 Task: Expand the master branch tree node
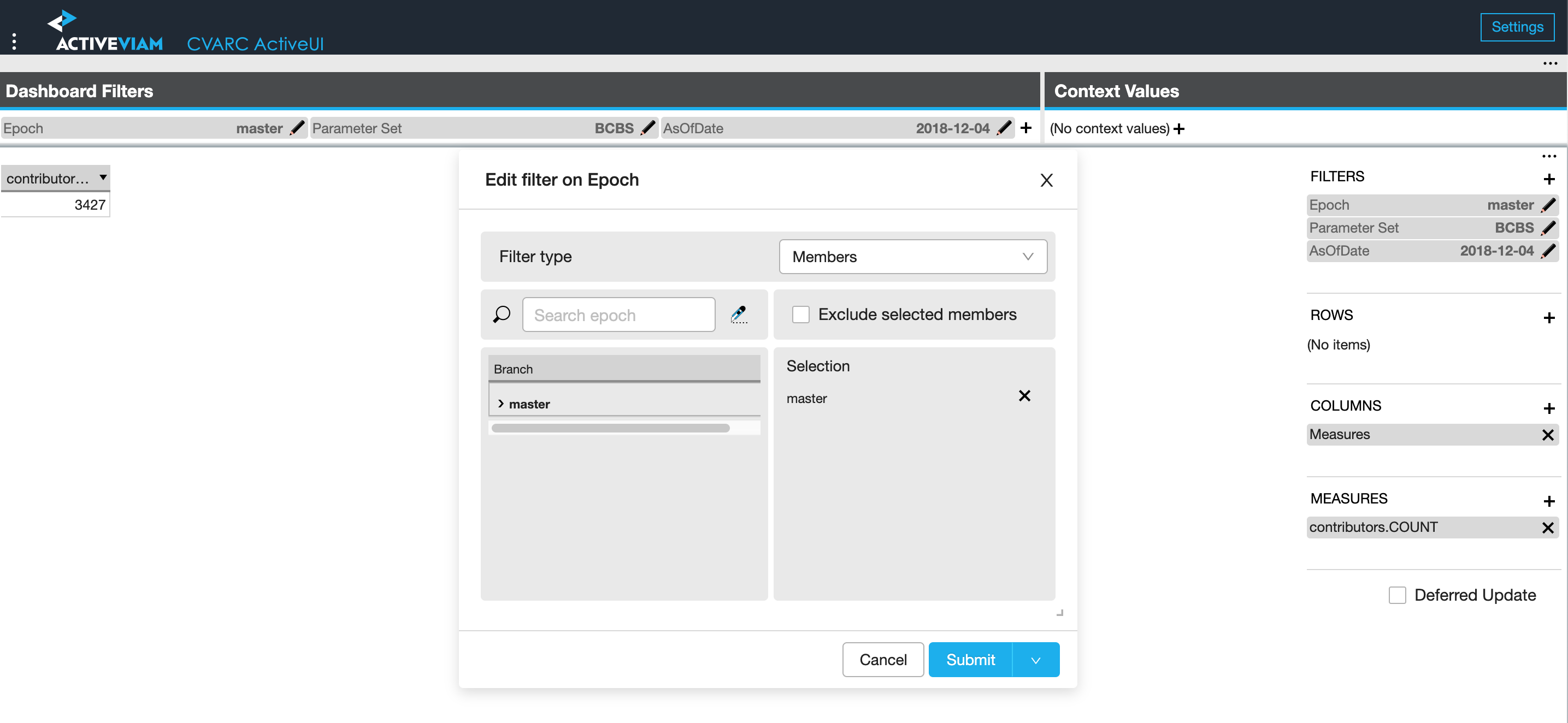click(x=500, y=404)
